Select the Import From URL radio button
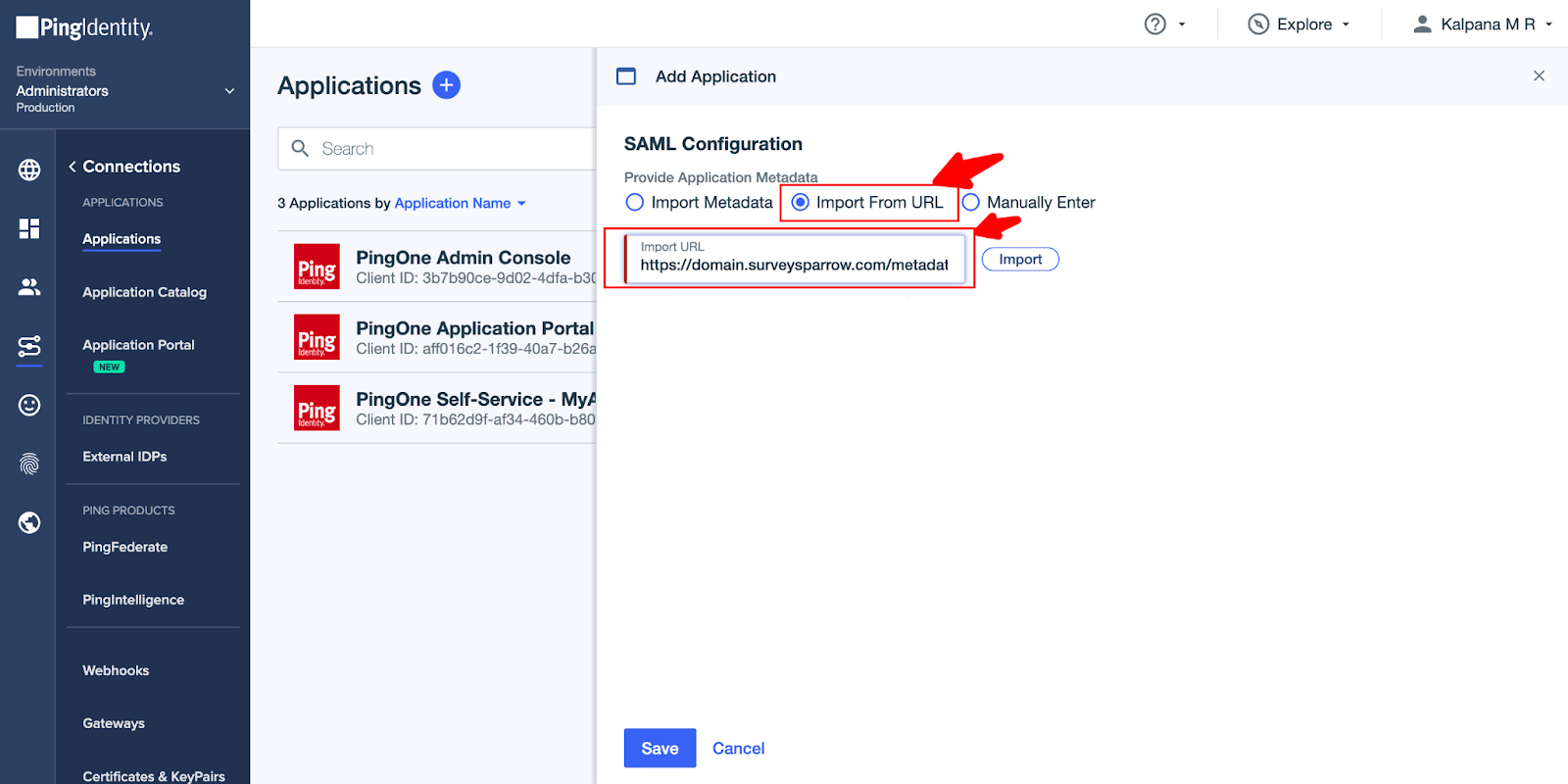Viewport: 1568px width, 784px height. tap(801, 203)
